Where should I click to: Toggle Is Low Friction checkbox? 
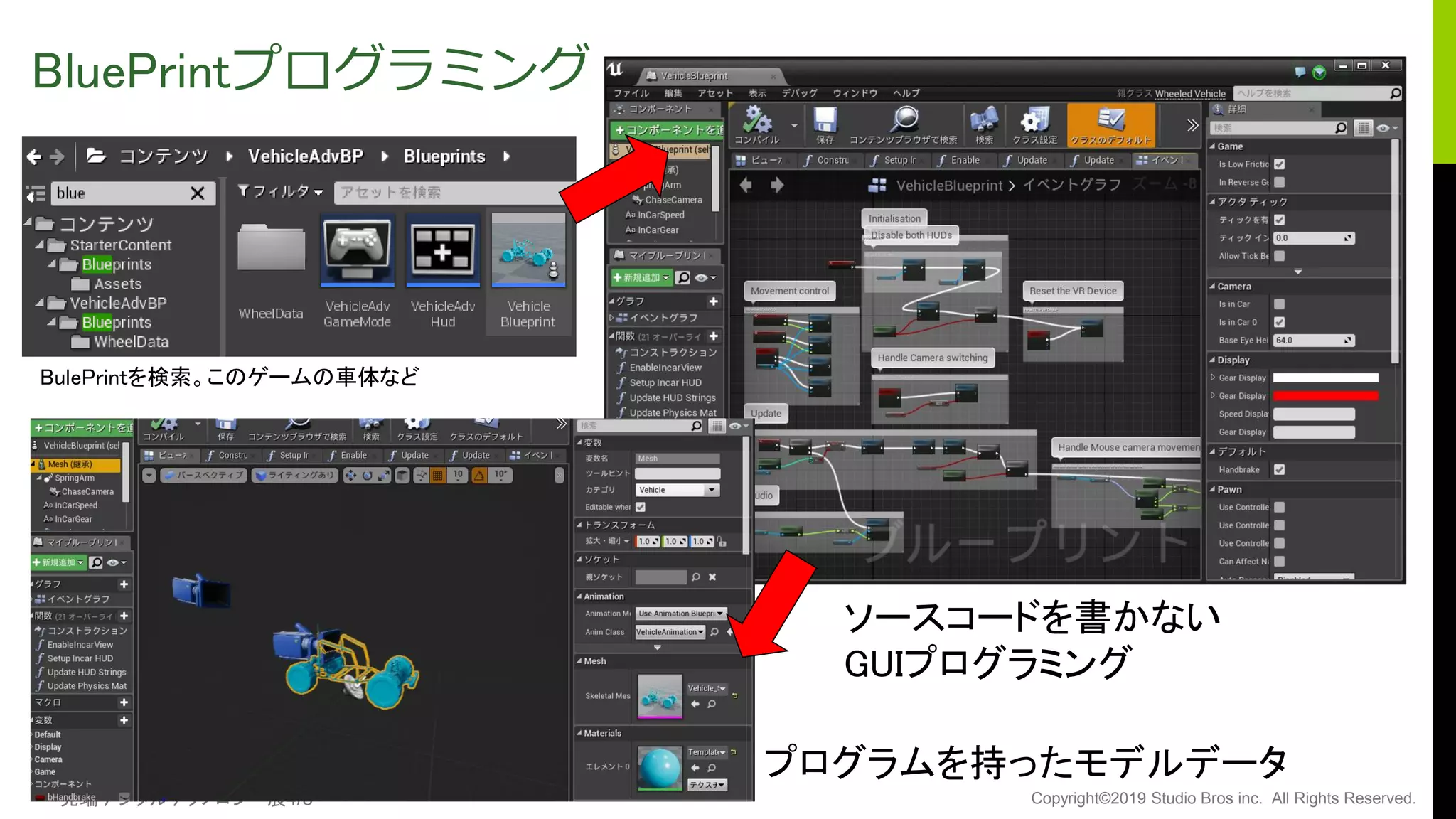pyautogui.click(x=1280, y=164)
